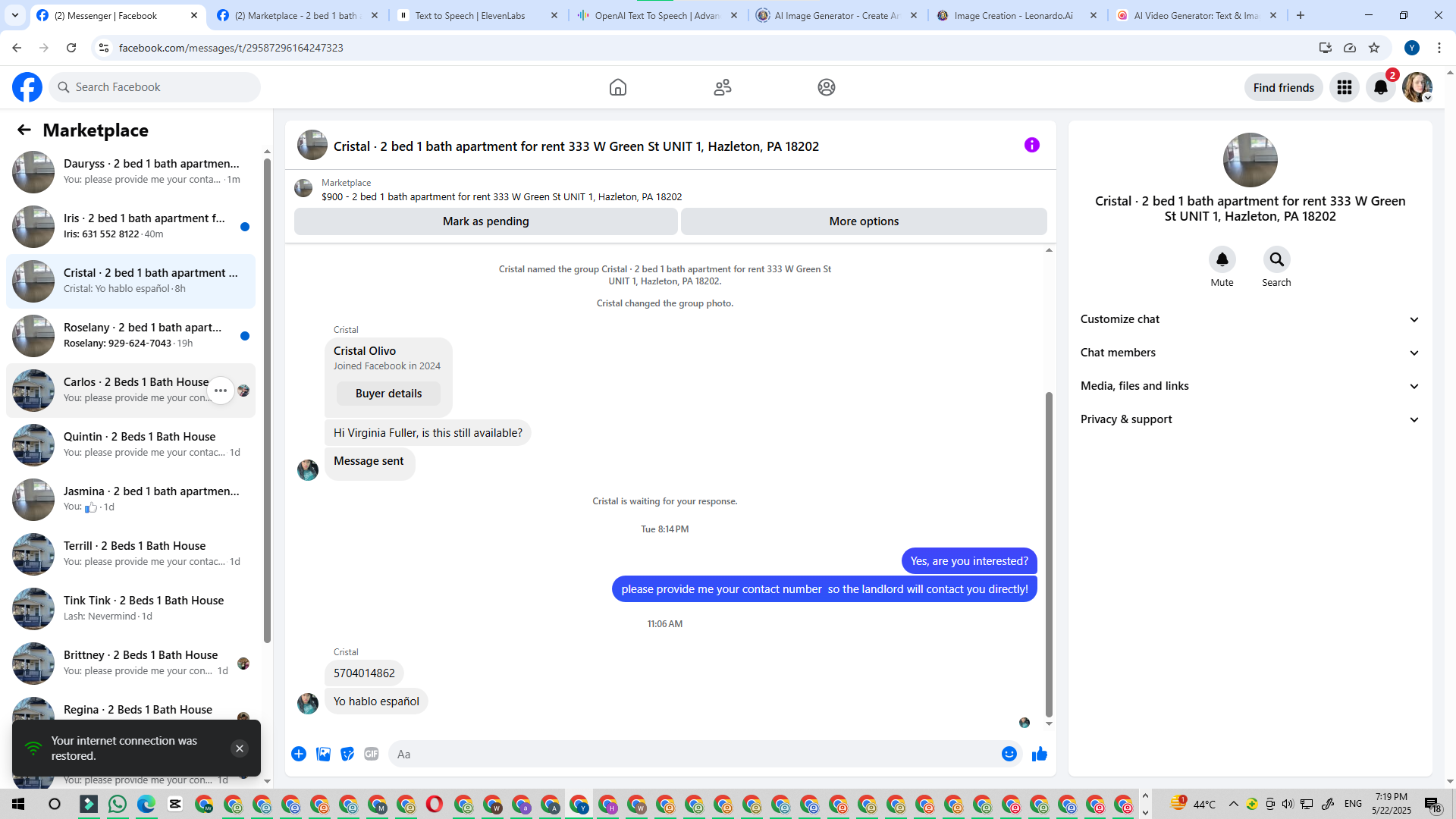1456x819 pixels.
Task: Open WhatsApp from the taskbar
Action: pos(118,804)
